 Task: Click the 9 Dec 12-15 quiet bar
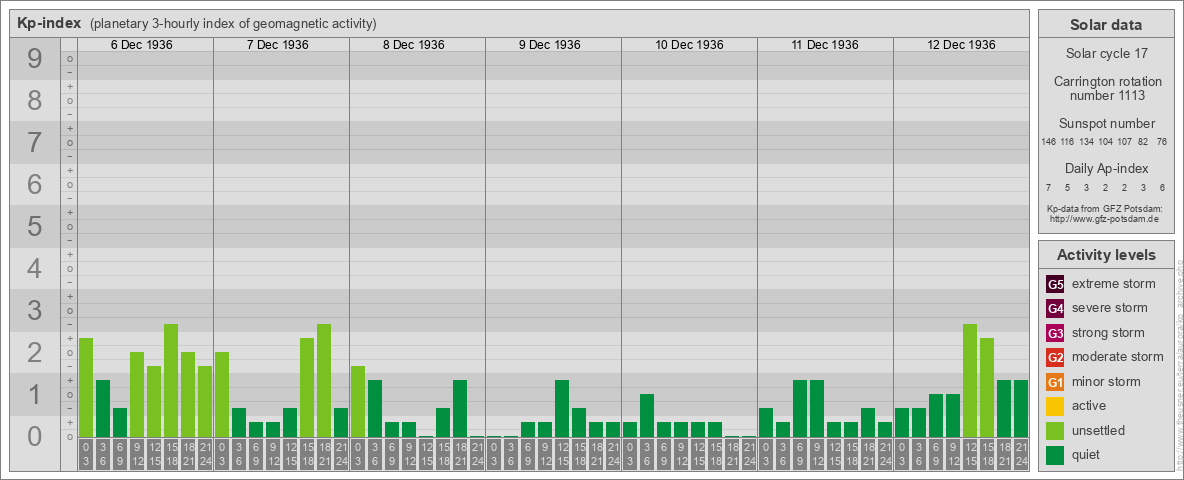coord(562,408)
